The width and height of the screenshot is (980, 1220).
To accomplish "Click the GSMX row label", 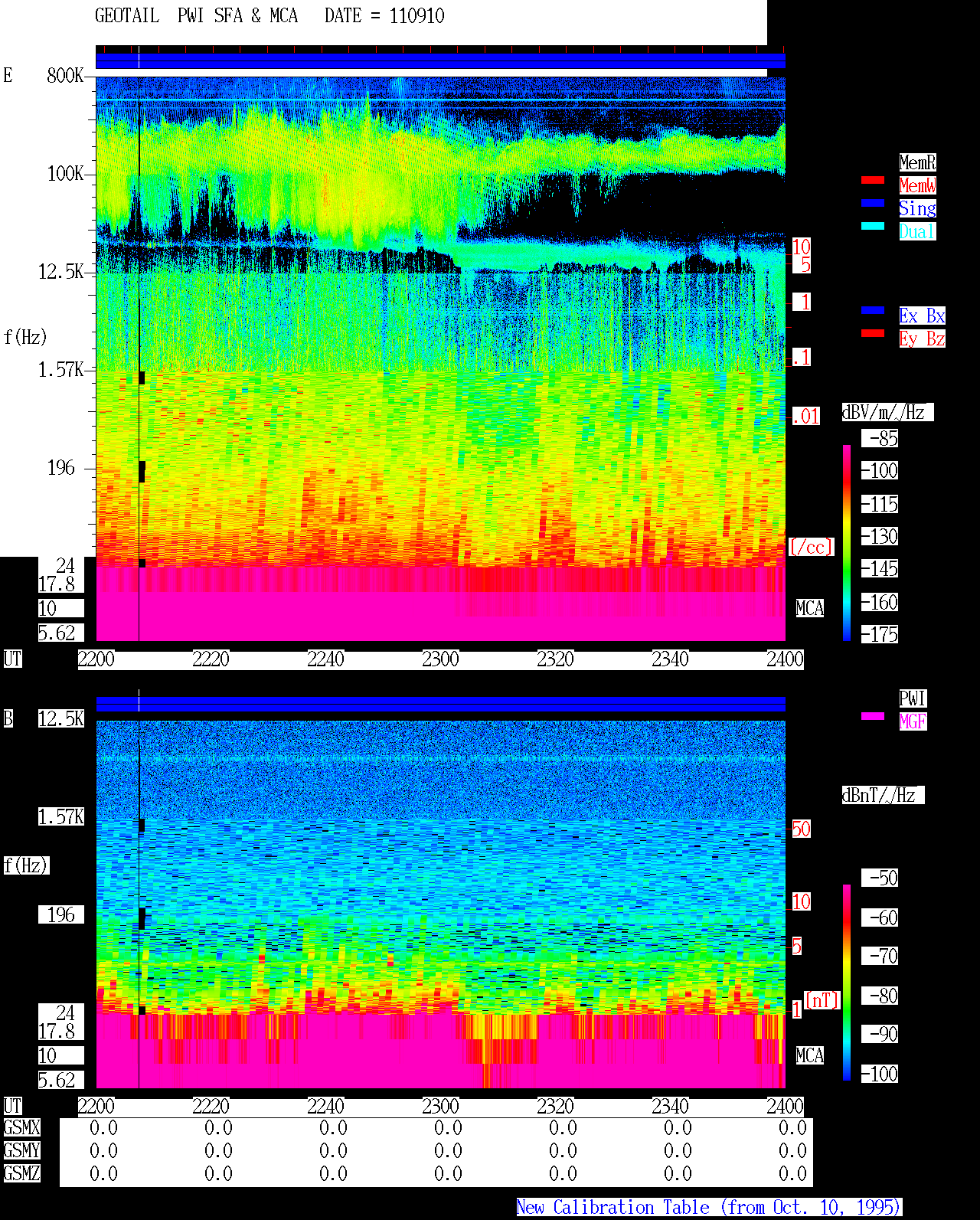I will click(21, 1128).
